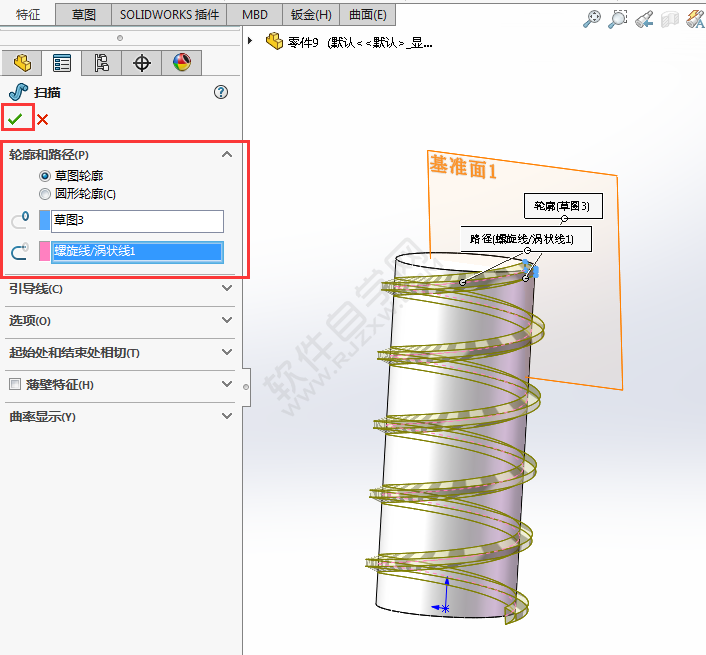Select the 圆形轮廓(C) radio option

(45, 194)
